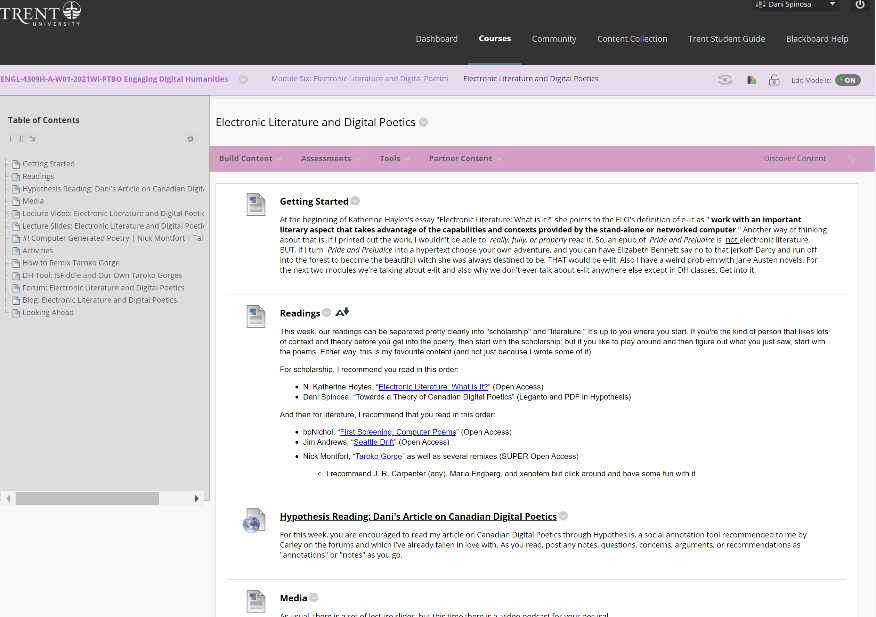Move Table of Contents to new window
This screenshot has width=876, height=617.
32,139
